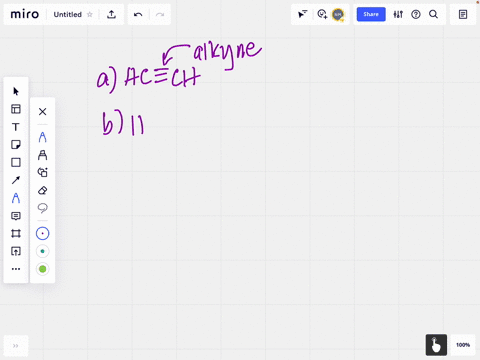Image resolution: width=480 pixels, height=360 pixels.
Task: Undo the last action
Action: [138, 14]
